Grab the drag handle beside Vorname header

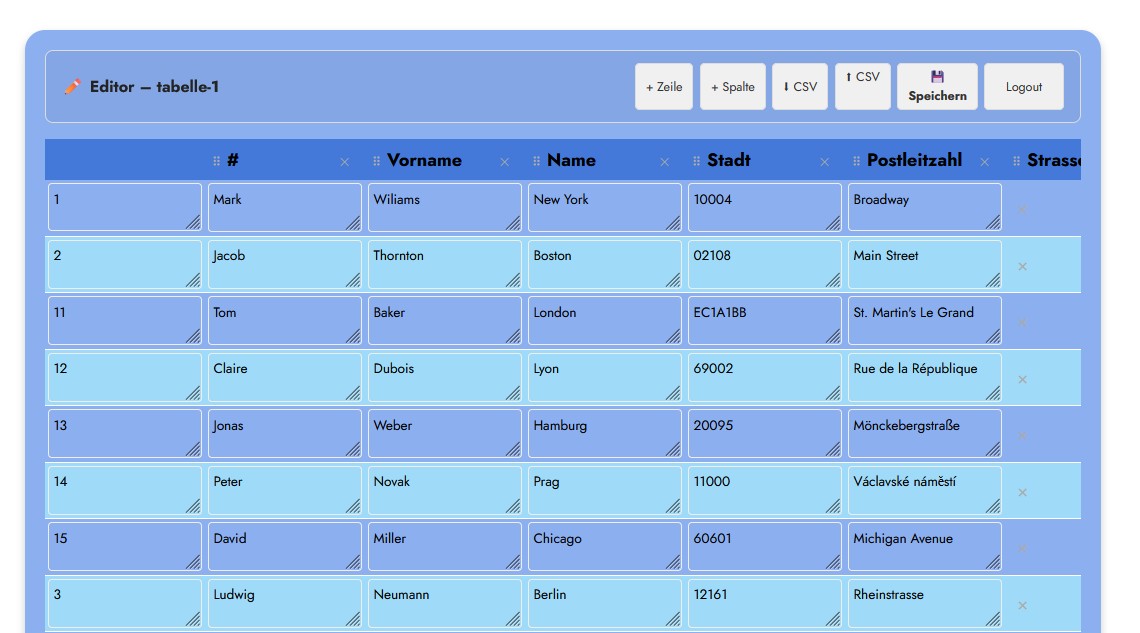point(377,161)
